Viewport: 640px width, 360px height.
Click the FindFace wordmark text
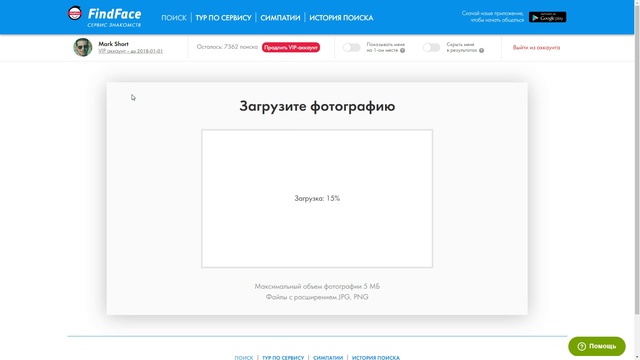click(x=114, y=14)
